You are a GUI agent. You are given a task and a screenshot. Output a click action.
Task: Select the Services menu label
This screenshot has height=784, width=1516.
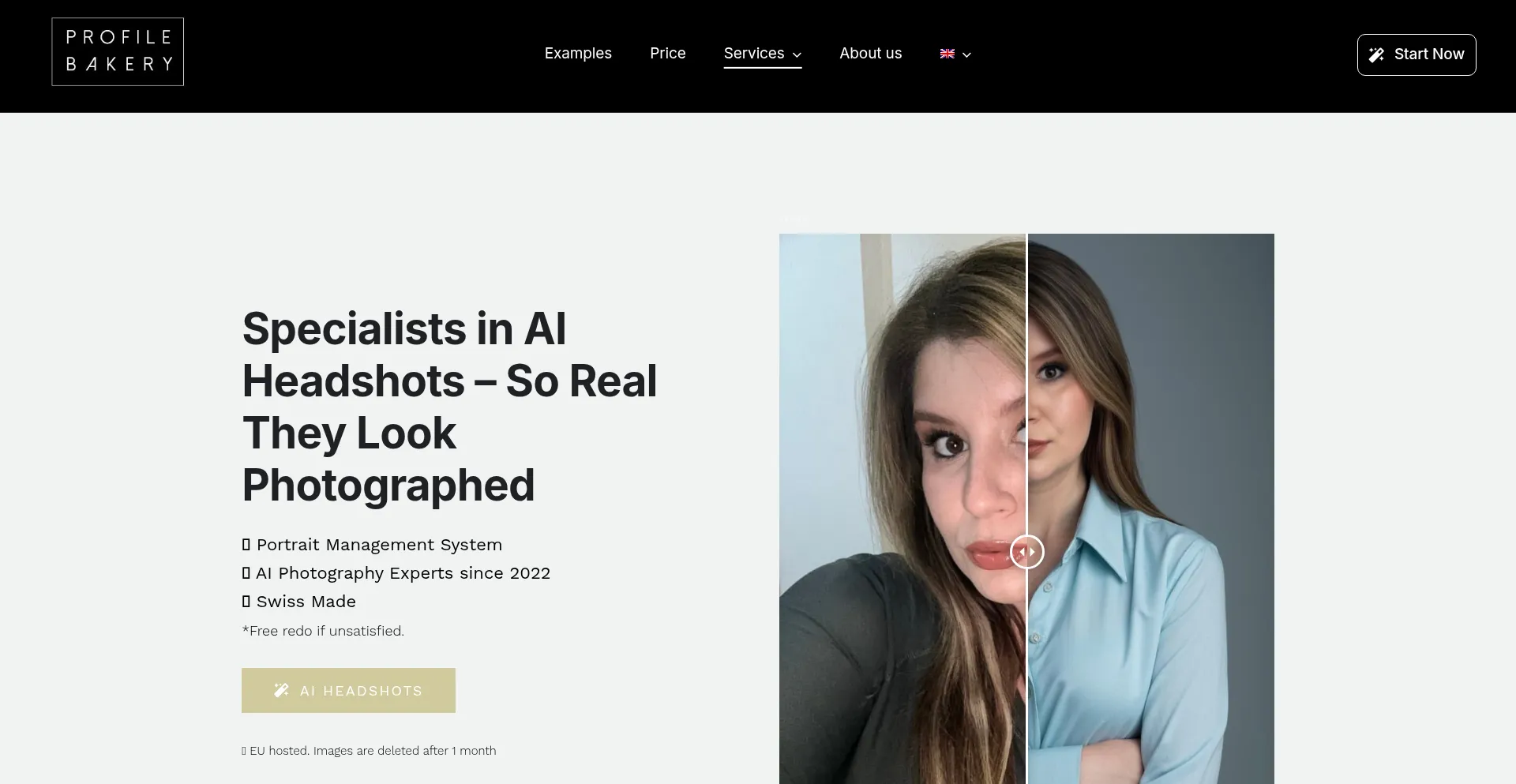click(754, 53)
